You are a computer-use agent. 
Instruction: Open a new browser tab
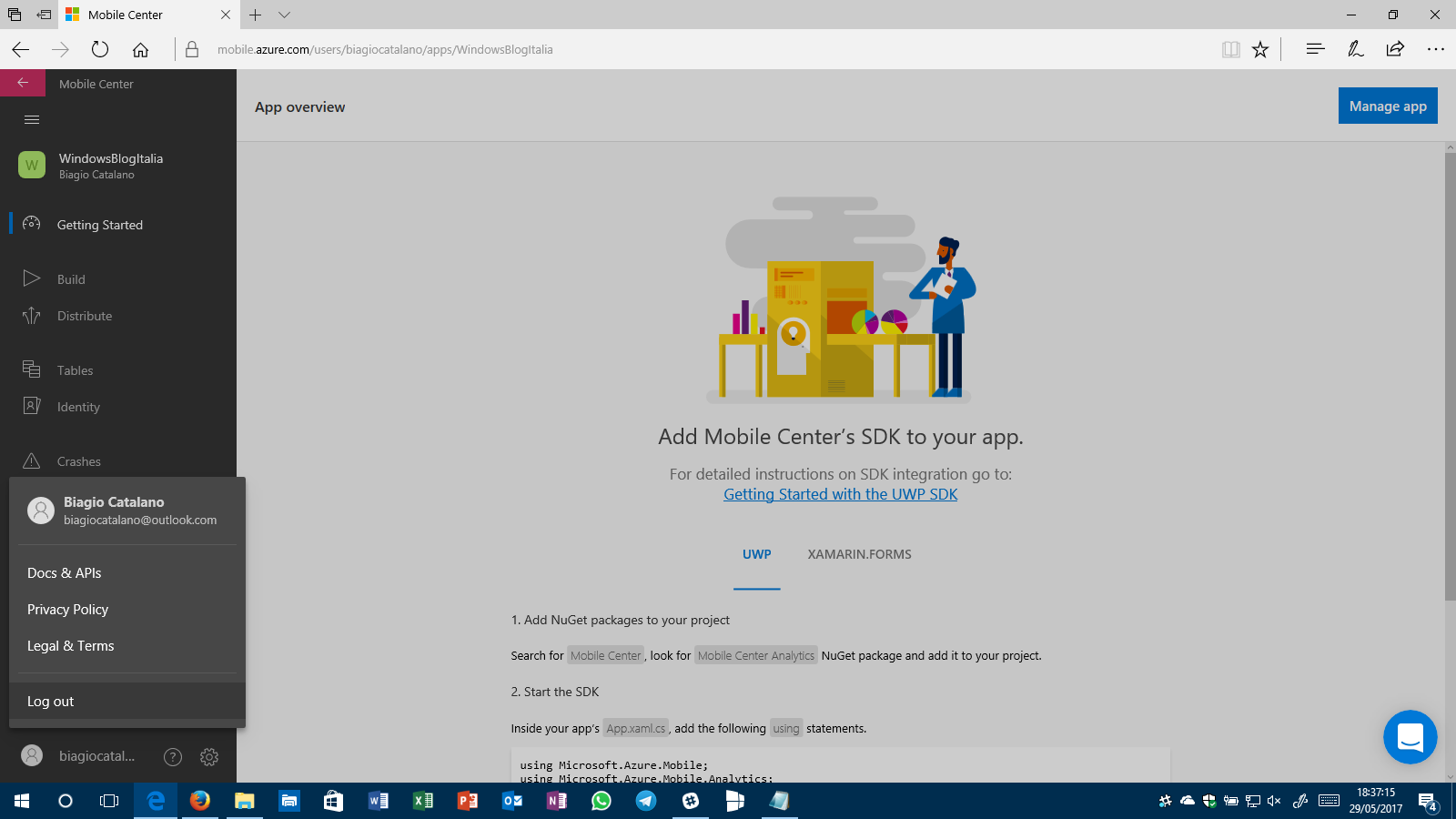(256, 15)
